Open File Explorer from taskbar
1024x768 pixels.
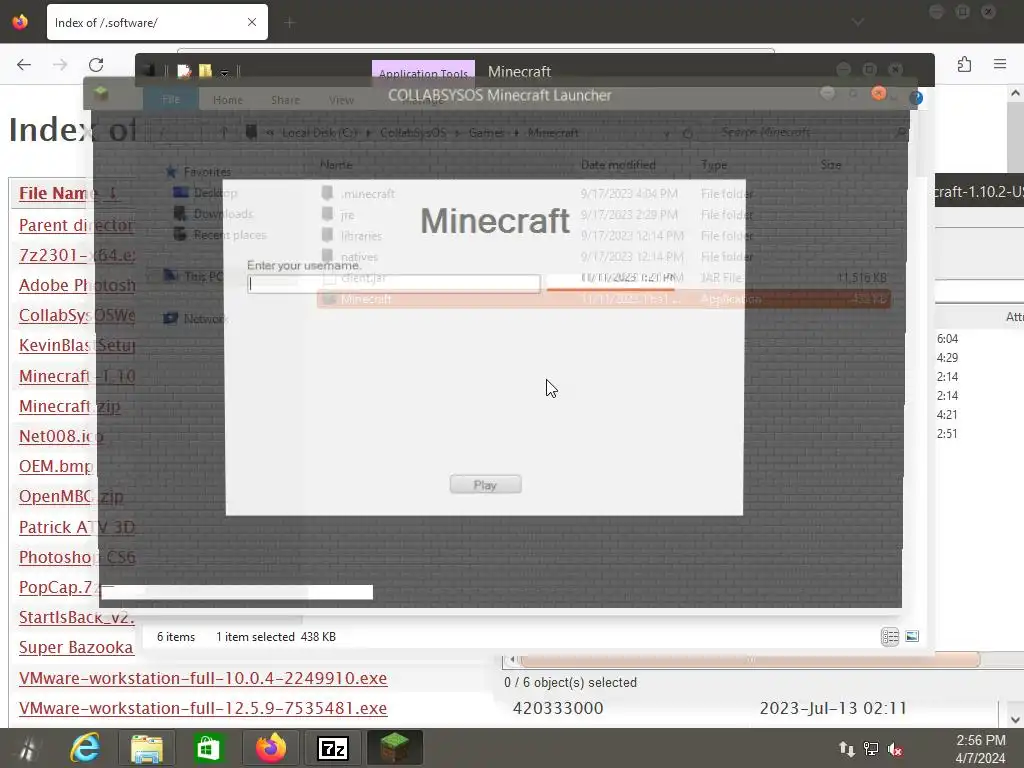point(147,748)
